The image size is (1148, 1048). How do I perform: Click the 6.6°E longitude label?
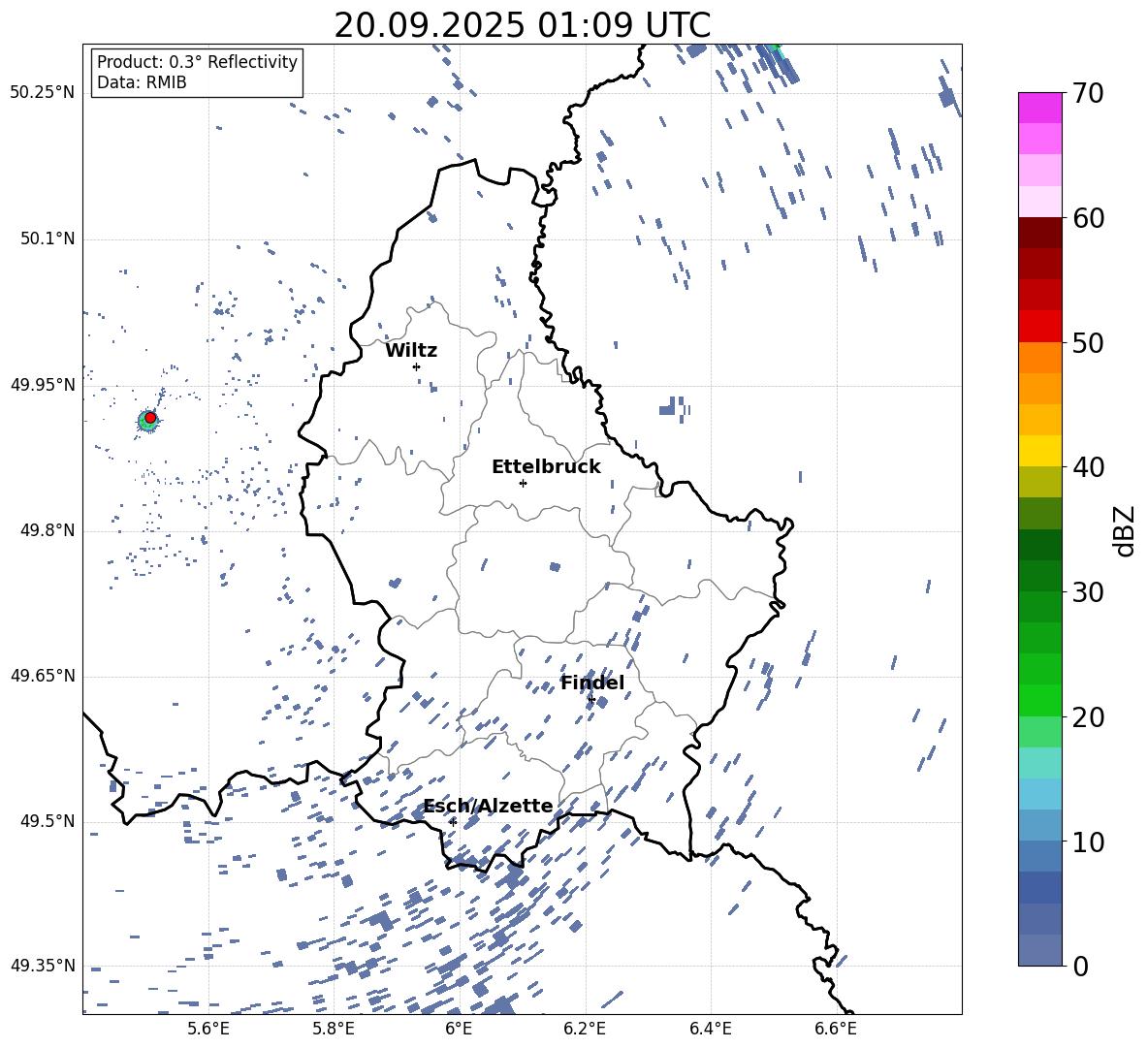[836, 1029]
